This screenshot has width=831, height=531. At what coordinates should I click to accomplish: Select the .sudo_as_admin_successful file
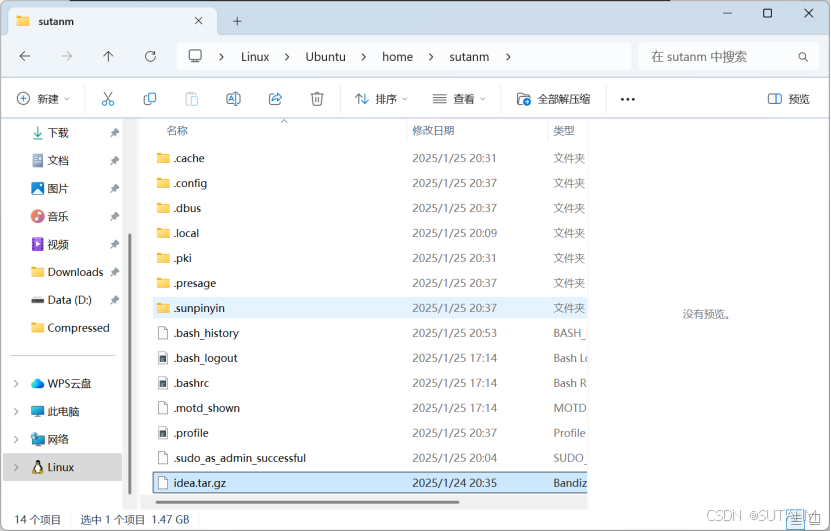pyautogui.click(x=369, y=458)
